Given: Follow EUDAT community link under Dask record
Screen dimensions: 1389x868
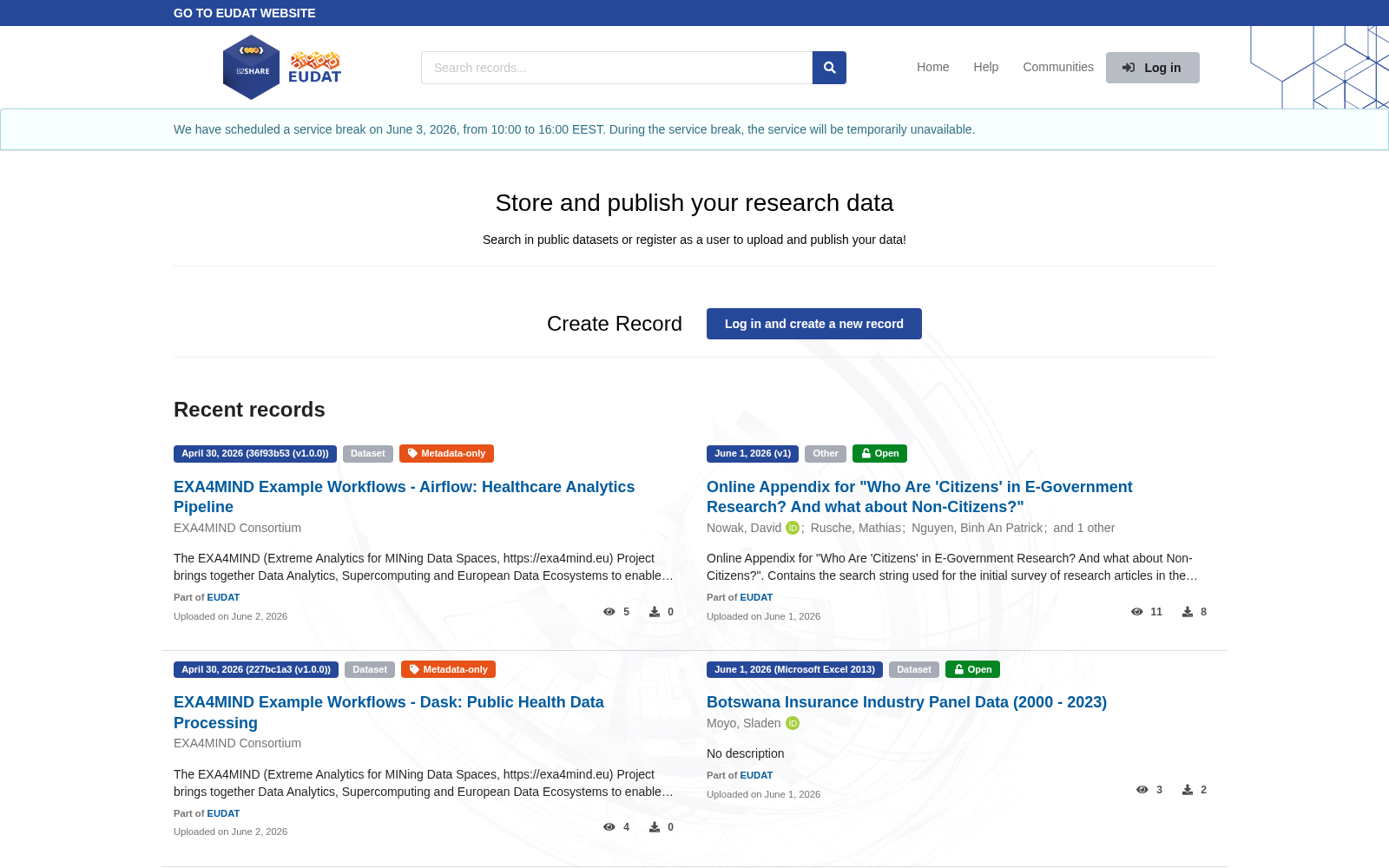Looking at the screenshot, I should (223, 813).
